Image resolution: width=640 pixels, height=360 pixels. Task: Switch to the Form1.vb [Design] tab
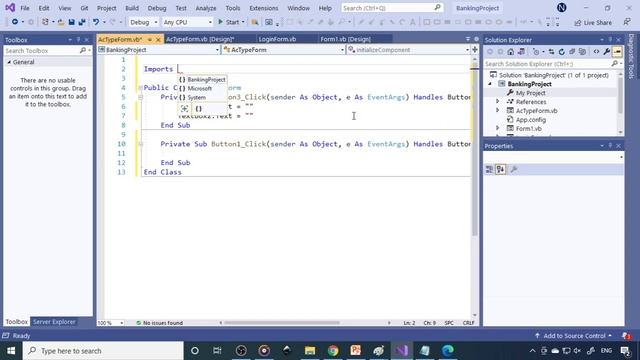pyautogui.click(x=345, y=39)
